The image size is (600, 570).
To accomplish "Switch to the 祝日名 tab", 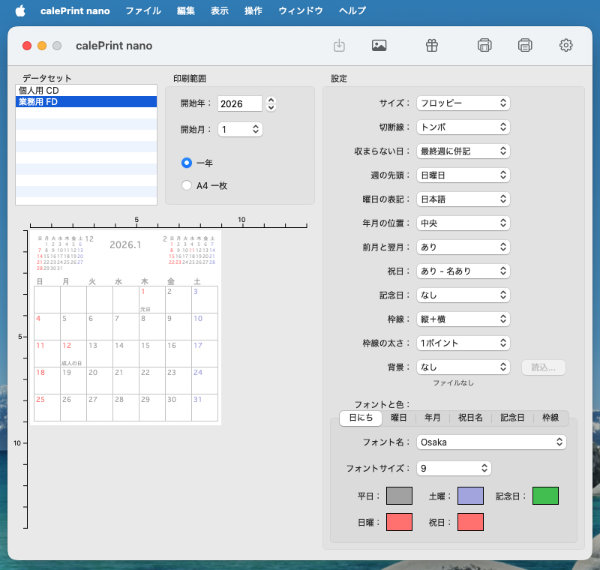I will 470,418.
